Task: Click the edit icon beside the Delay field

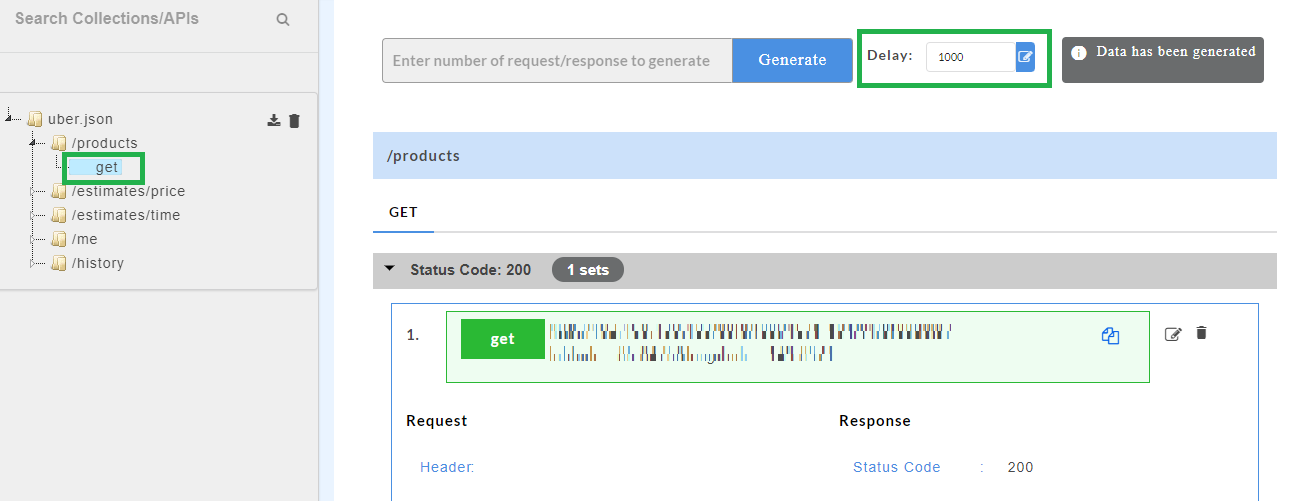Action: [x=1025, y=57]
